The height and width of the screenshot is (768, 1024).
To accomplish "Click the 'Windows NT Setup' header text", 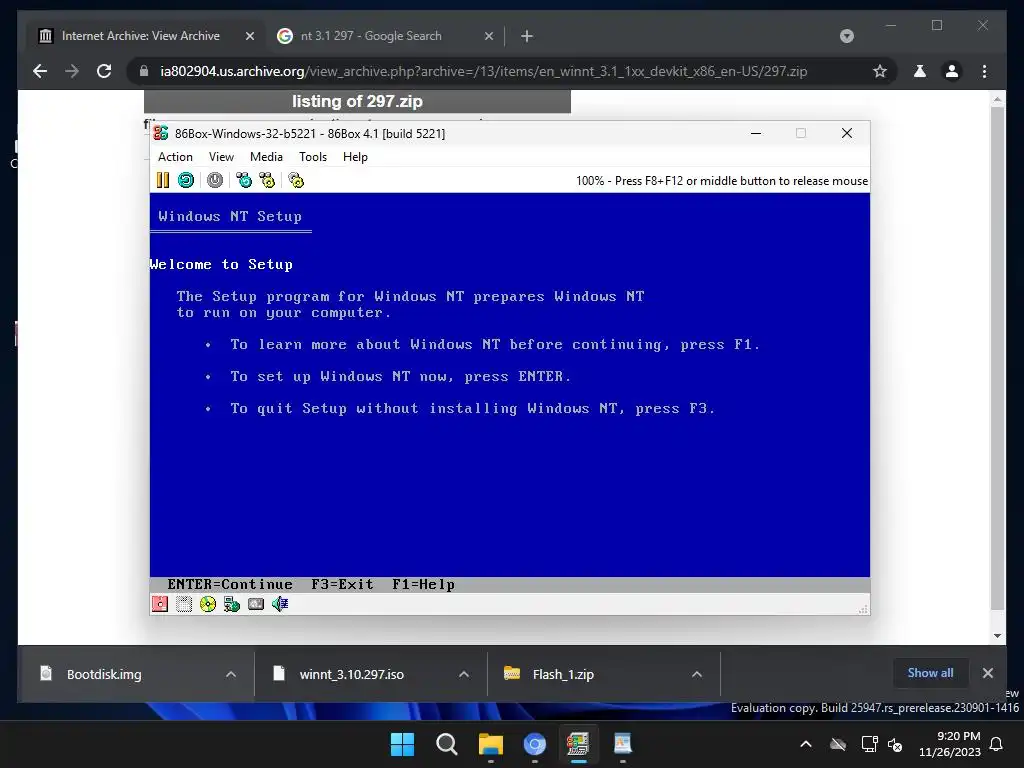I will (x=230, y=216).
